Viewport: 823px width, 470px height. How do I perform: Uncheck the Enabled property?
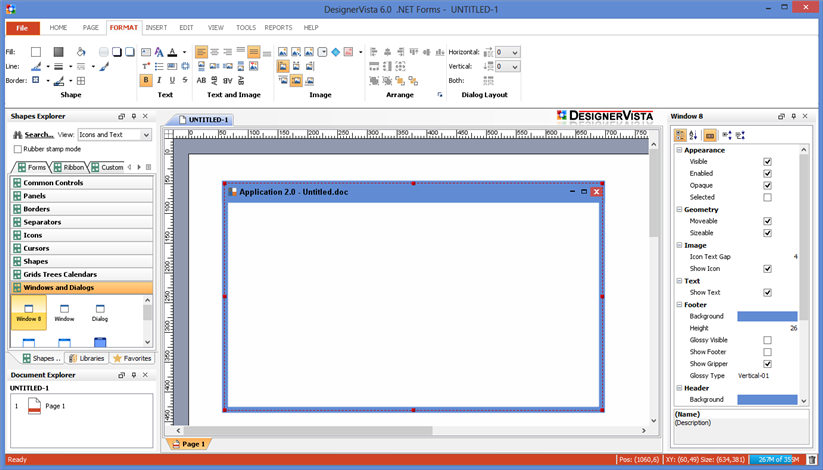tap(767, 173)
